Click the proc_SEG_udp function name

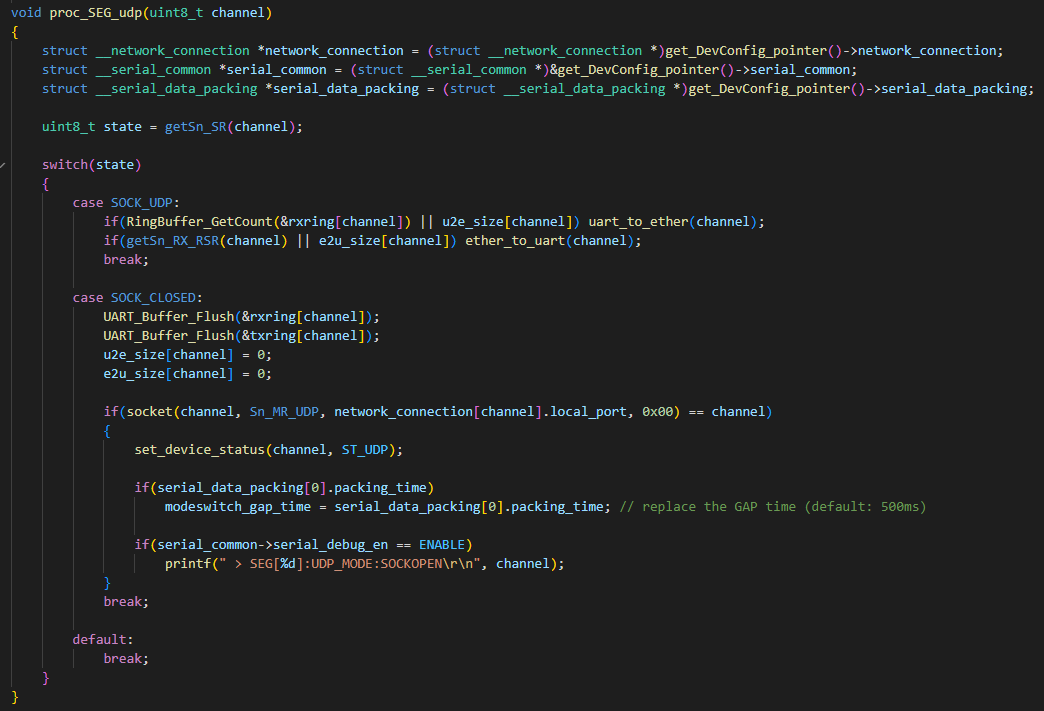(95, 13)
